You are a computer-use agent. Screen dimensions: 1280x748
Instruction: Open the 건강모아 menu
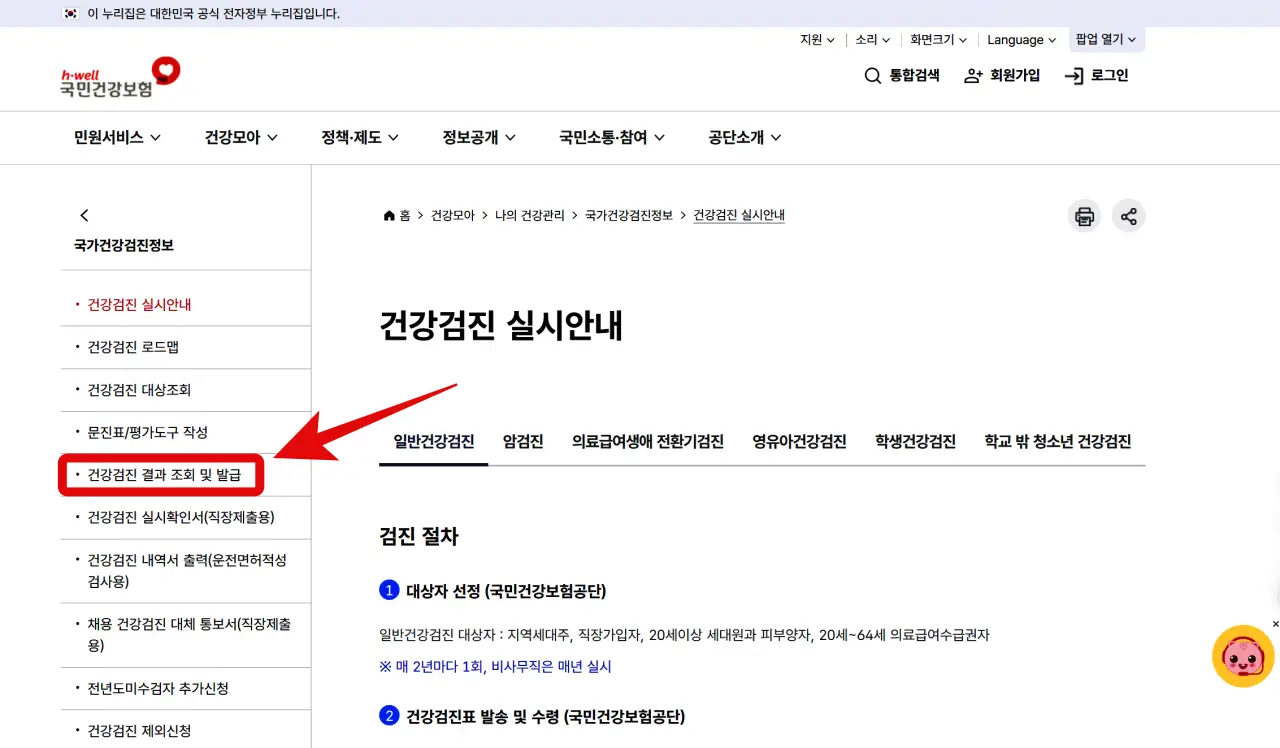(240, 137)
